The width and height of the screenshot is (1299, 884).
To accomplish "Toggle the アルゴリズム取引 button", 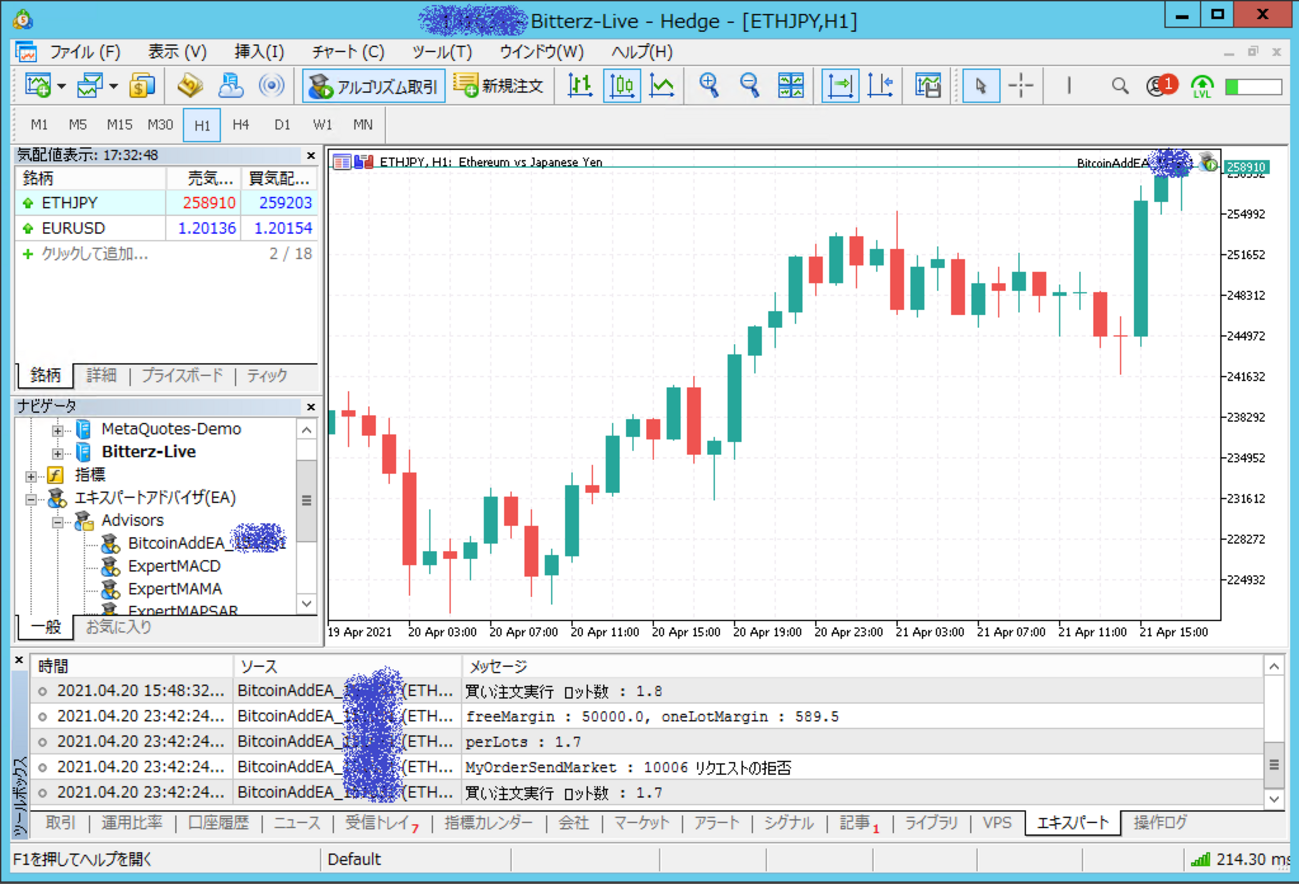I will 374,86.
